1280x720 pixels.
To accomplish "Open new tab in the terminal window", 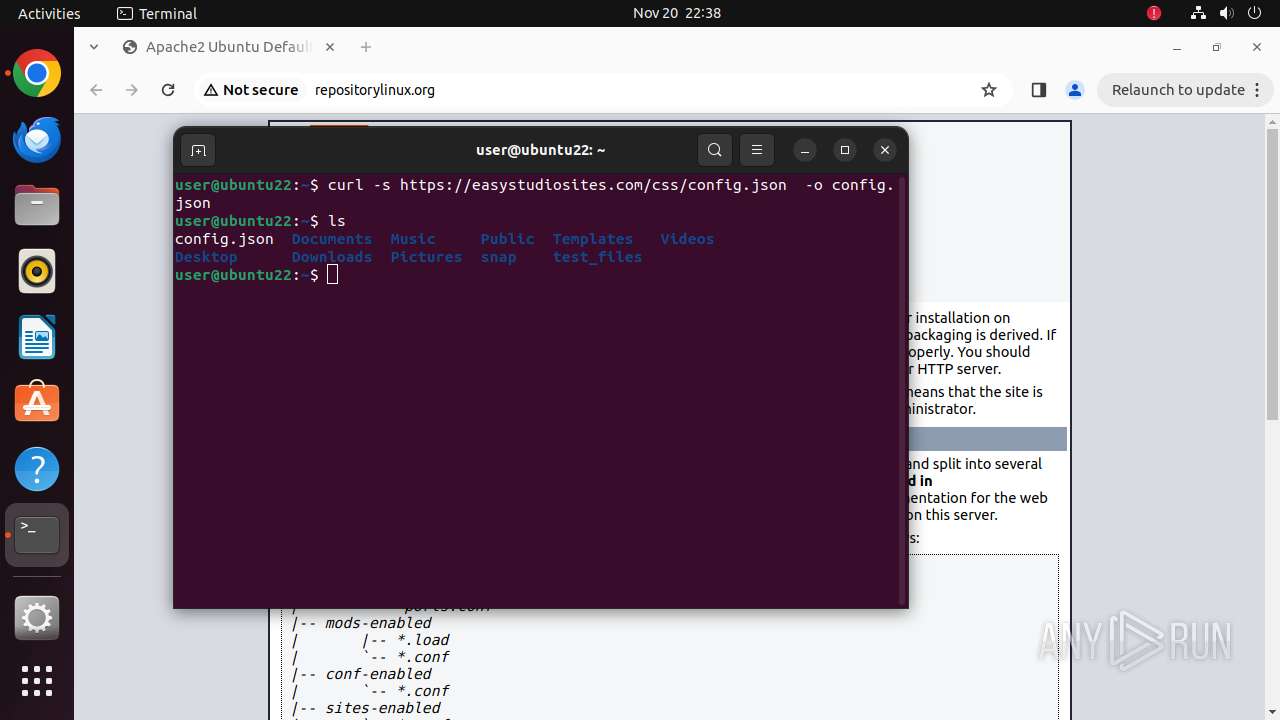I will [x=198, y=150].
